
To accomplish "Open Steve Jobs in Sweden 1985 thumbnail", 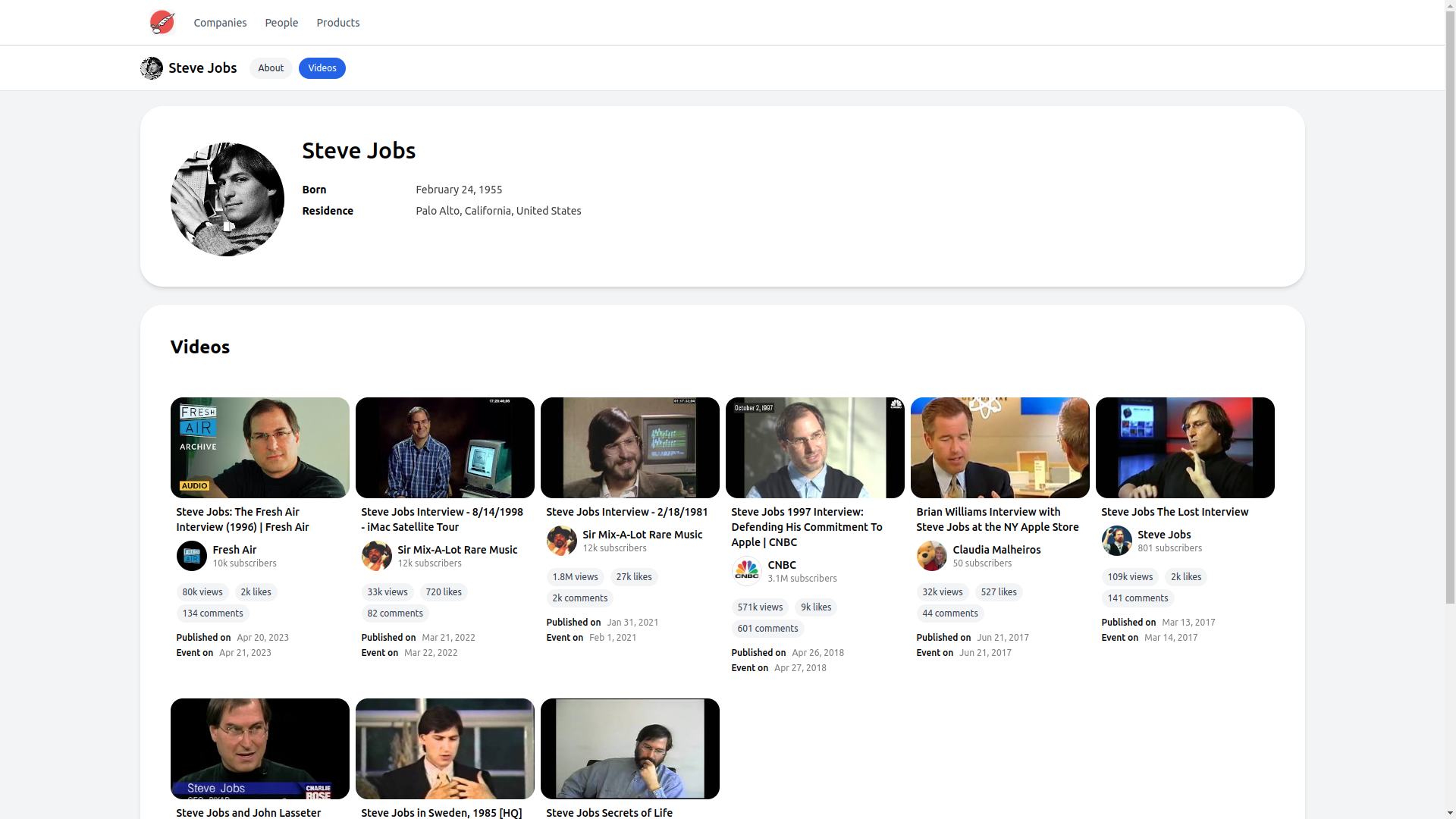I will [x=445, y=748].
